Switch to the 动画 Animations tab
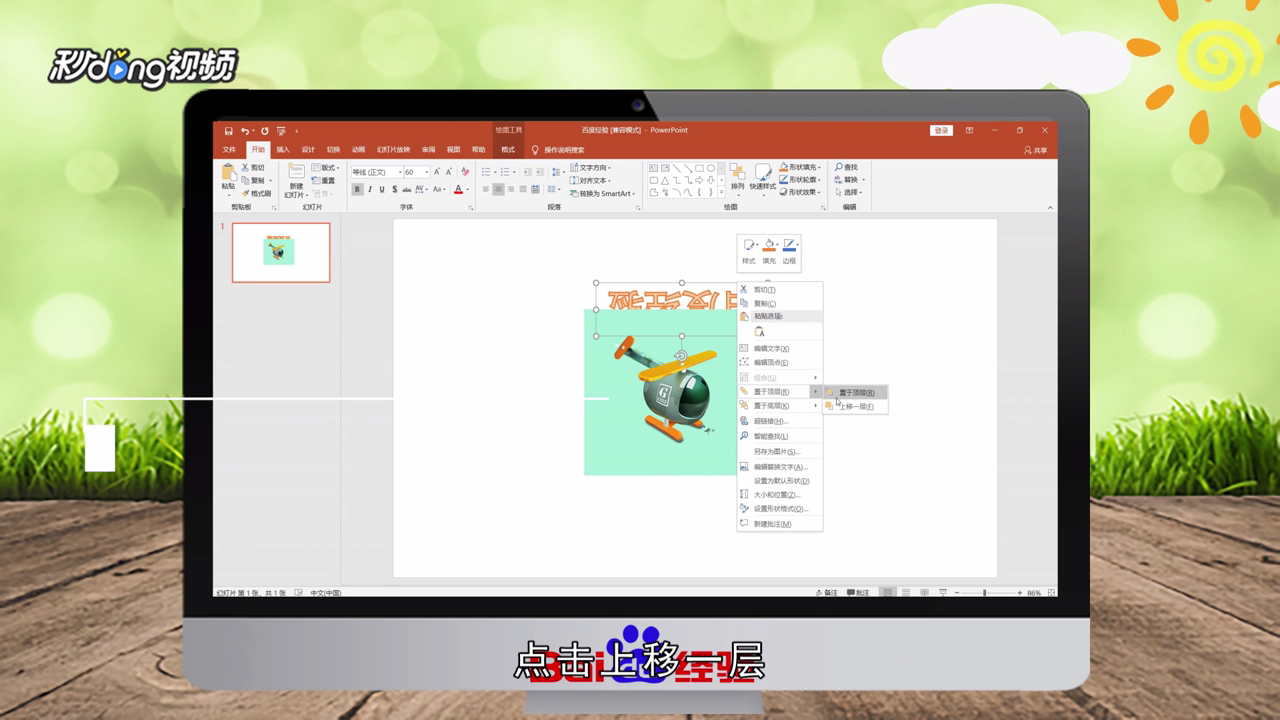Image resolution: width=1280 pixels, height=720 pixels. coord(358,150)
